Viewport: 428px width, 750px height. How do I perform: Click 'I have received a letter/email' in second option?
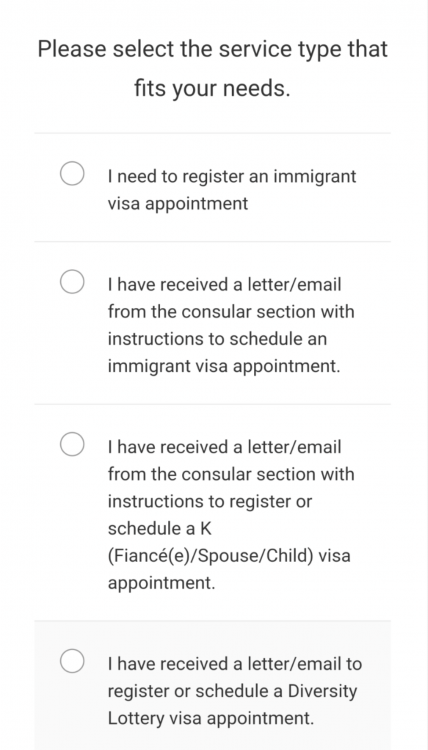point(224,285)
